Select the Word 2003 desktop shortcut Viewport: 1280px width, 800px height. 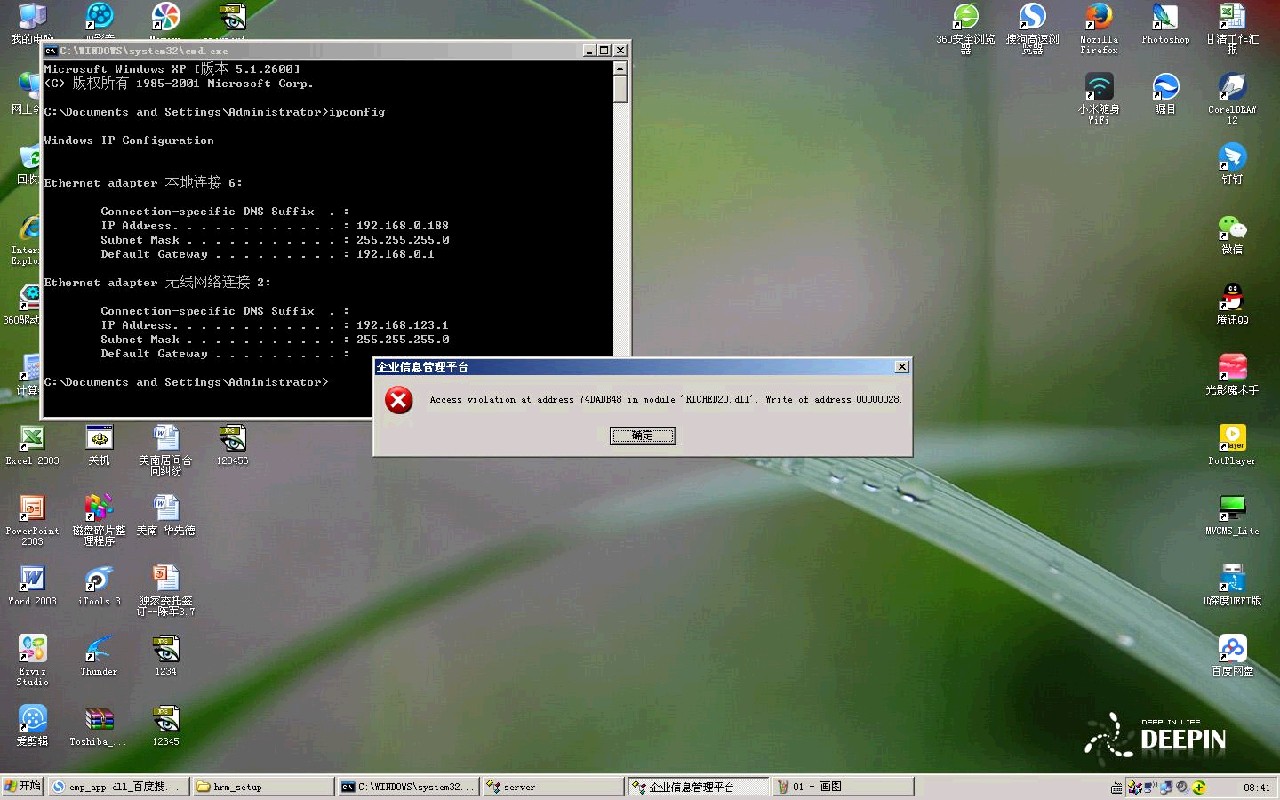(x=32, y=580)
